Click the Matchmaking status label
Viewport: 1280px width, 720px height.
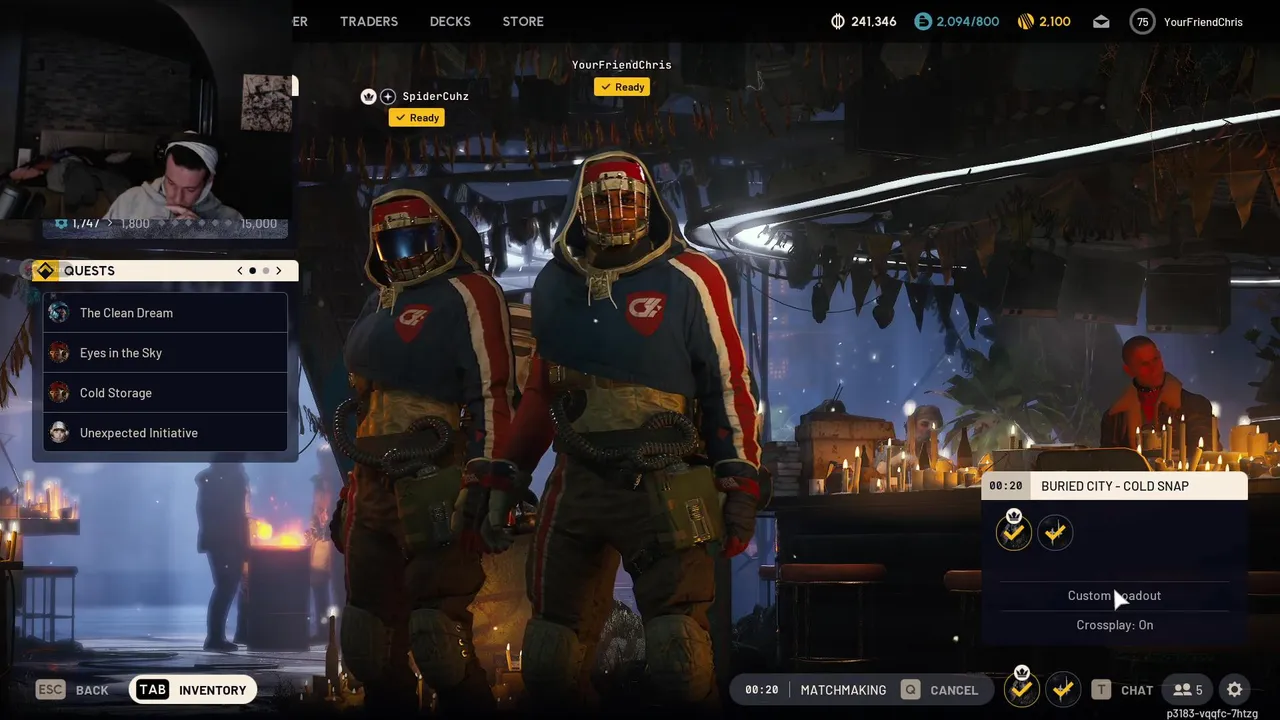843,690
